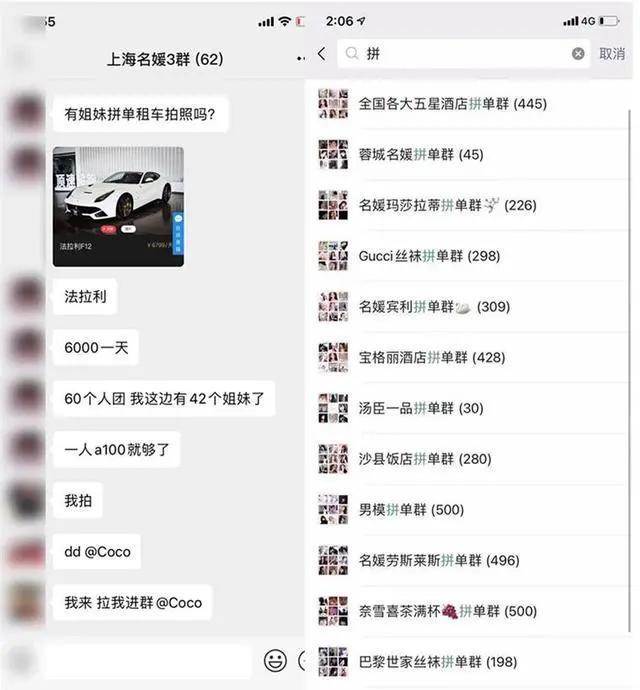Open chat options three-dot icon
The image size is (640, 690).
(x=301, y=58)
